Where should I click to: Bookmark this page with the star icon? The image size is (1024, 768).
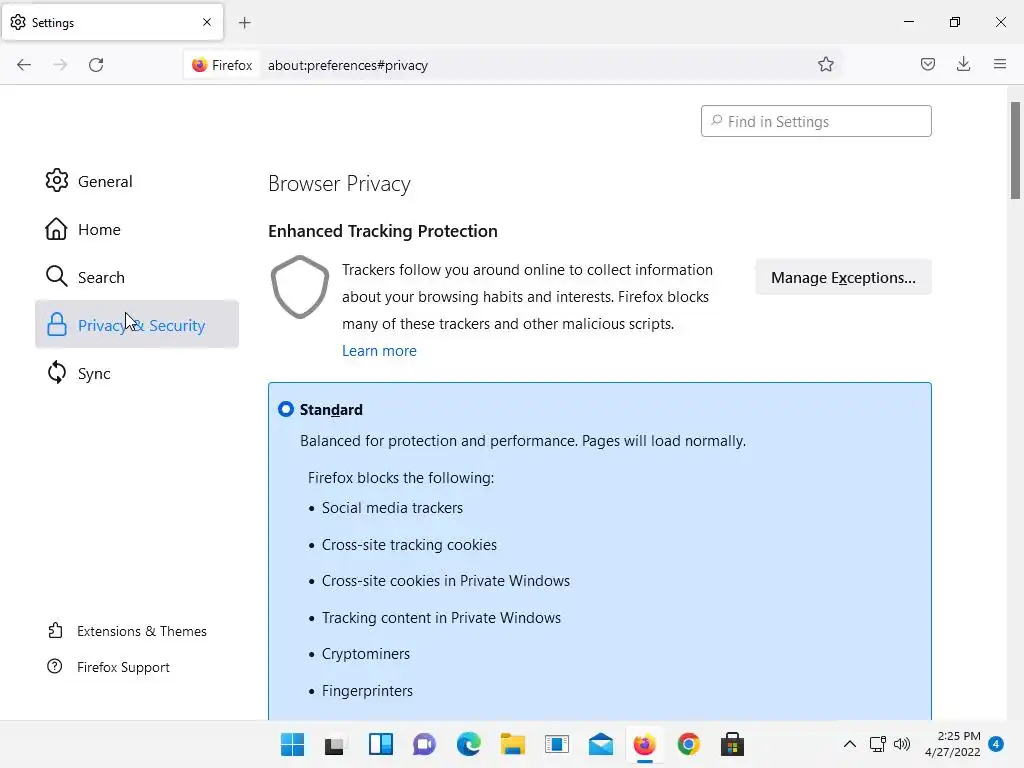[x=825, y=64]
